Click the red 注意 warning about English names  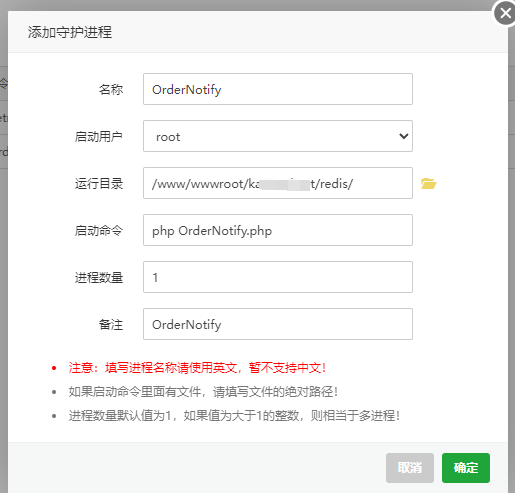point(197,368)
